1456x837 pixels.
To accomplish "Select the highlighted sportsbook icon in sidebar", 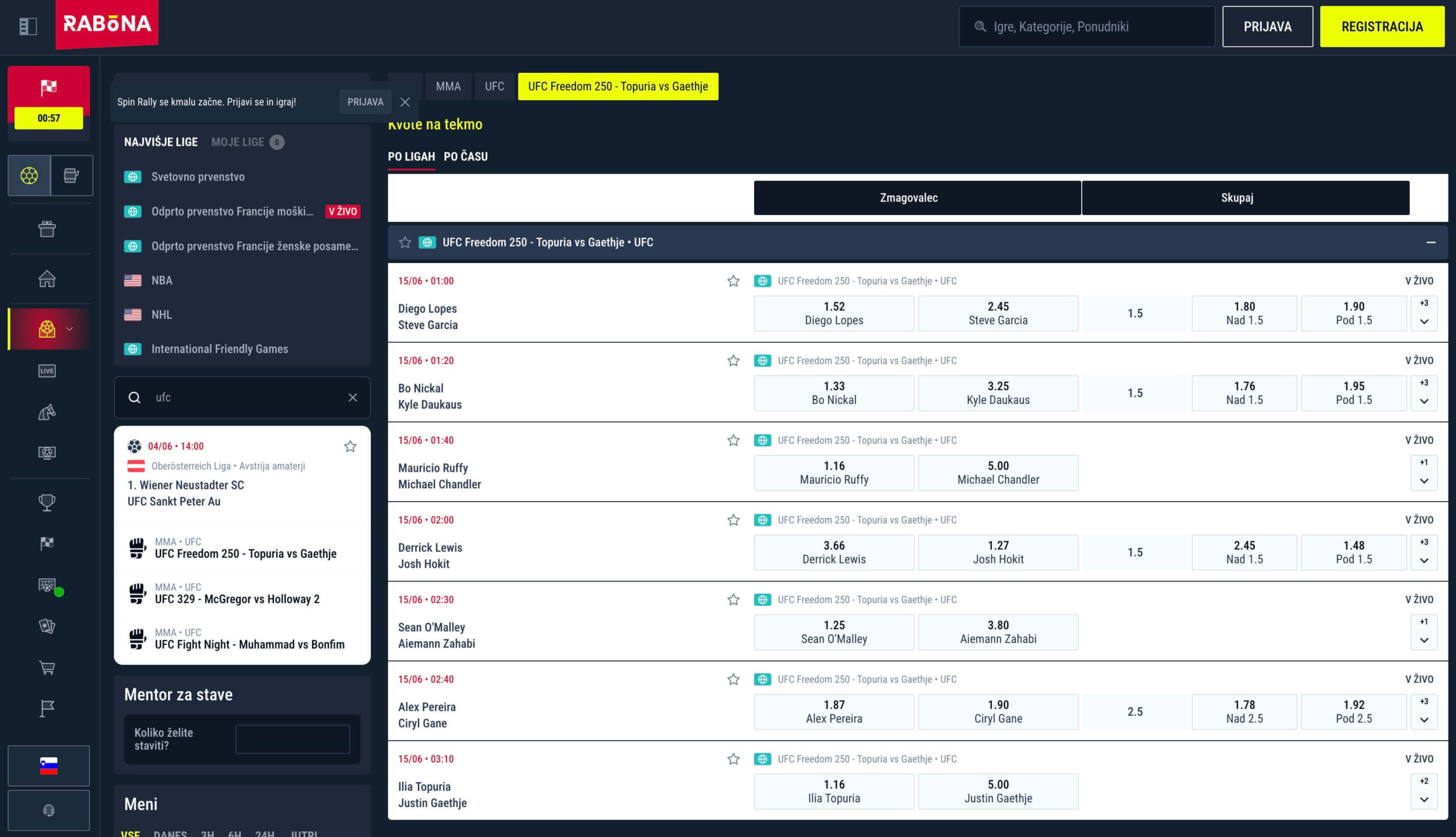I will [47, 329].
